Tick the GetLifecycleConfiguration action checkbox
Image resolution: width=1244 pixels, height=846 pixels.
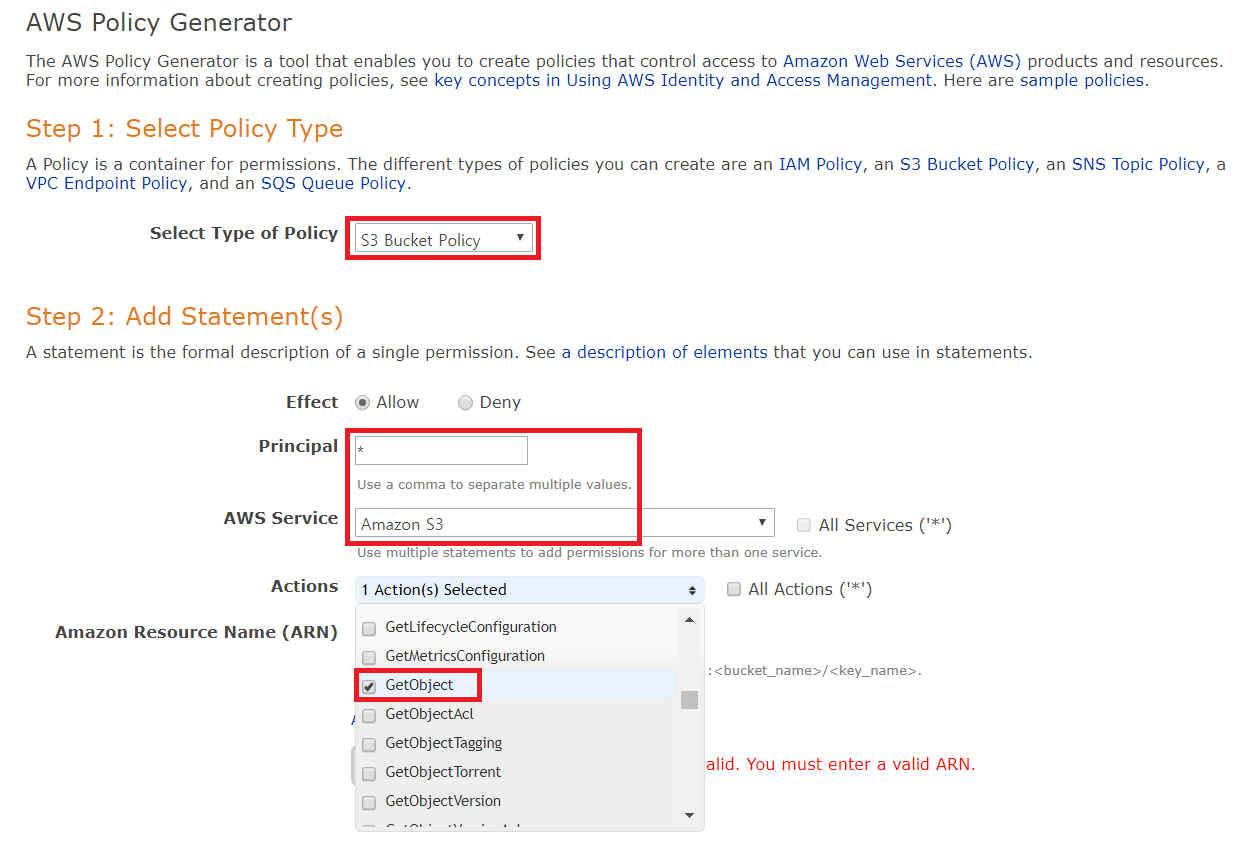pyautogui.click(x=368, y=628)
